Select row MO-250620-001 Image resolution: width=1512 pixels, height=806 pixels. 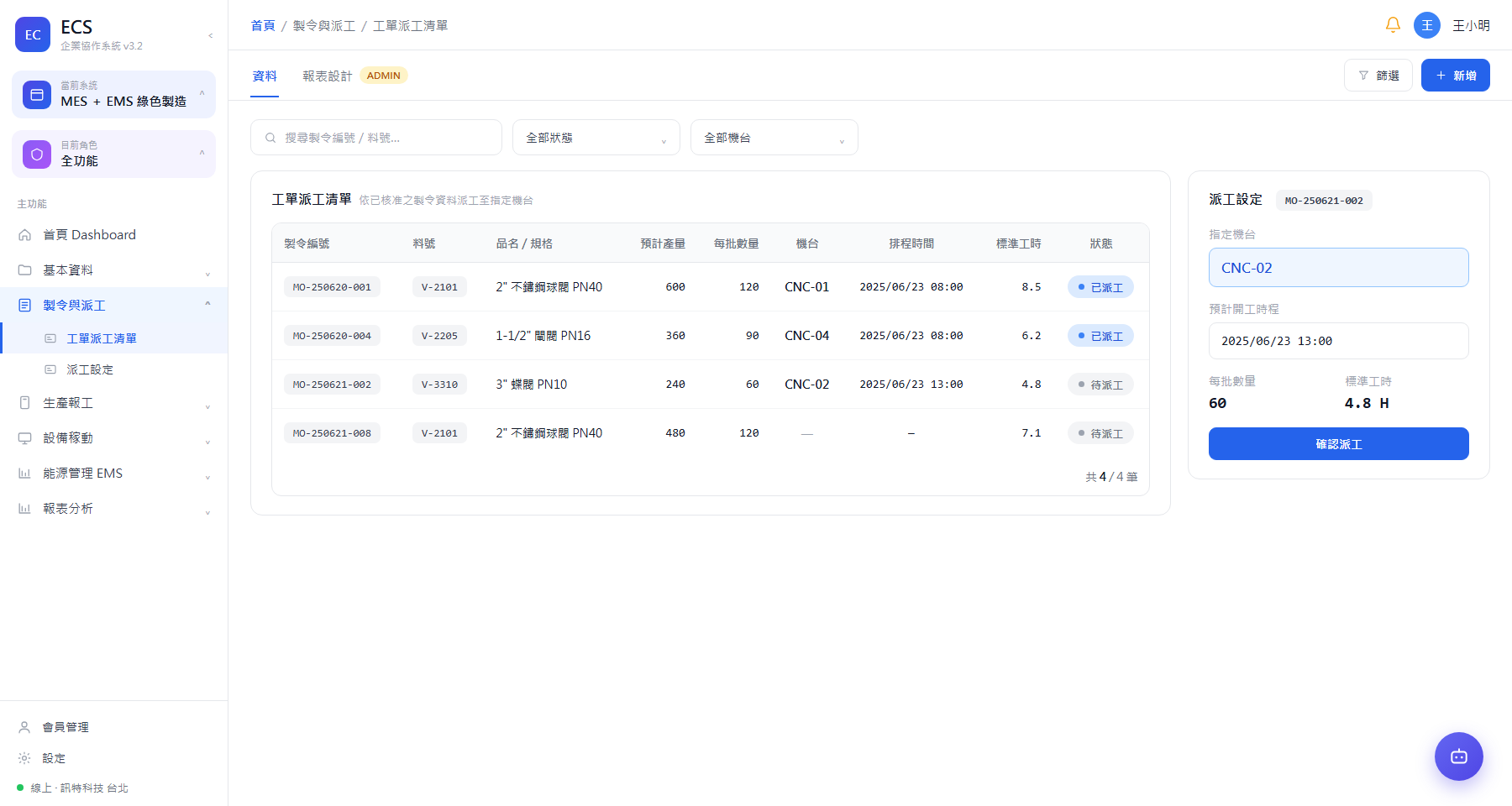pos(711,287)
